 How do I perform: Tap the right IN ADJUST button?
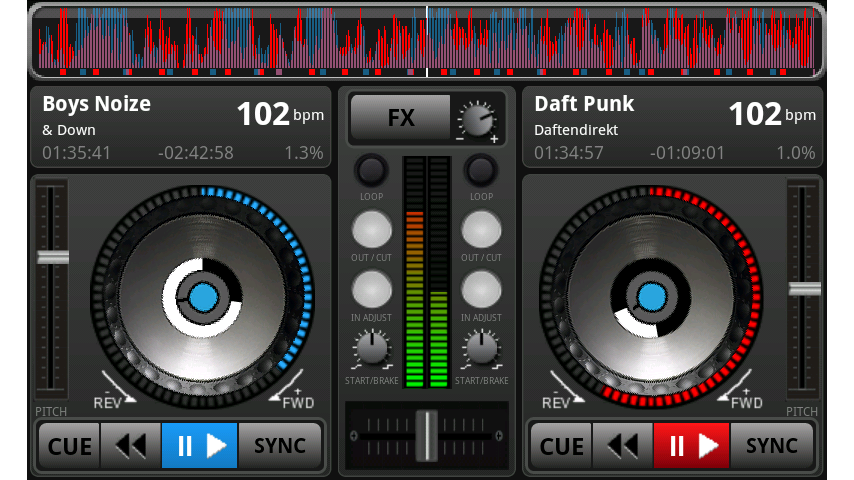click(x=481, y=289)
